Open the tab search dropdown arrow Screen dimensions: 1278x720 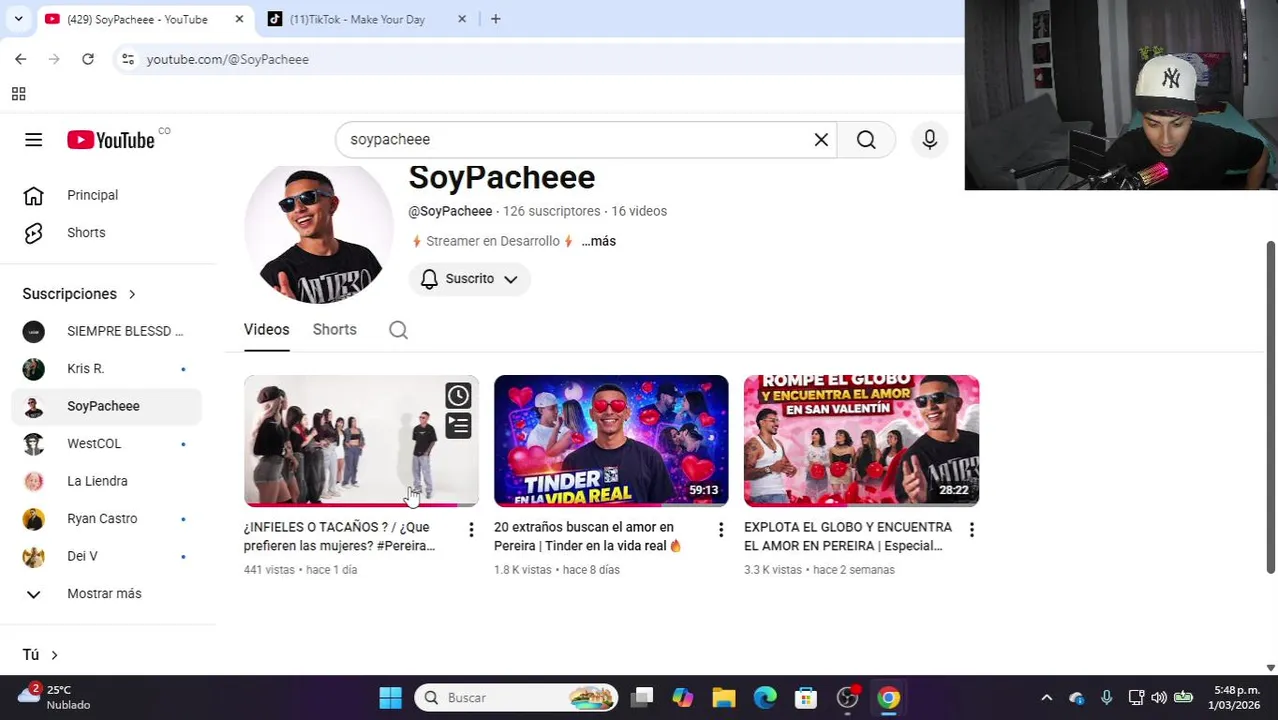pyautogui.click(x=18, y=19)
